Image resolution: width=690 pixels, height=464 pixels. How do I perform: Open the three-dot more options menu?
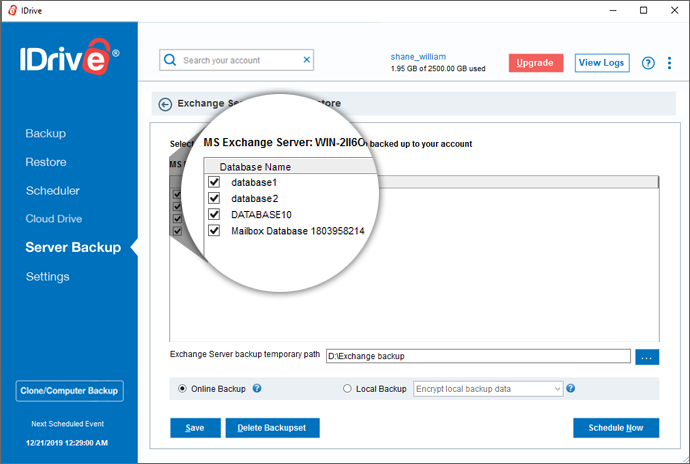tap(669, 63)
